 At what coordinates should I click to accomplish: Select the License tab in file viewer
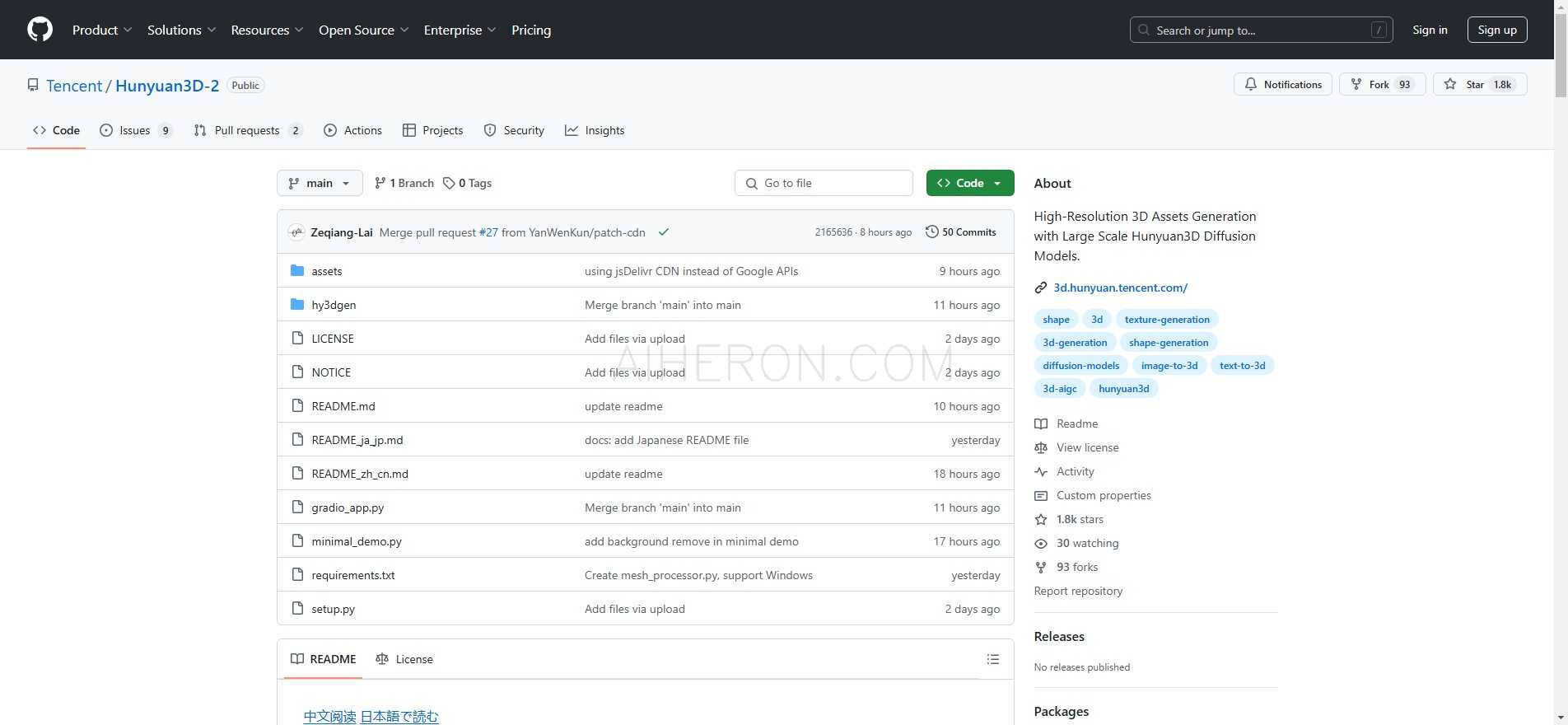coord(404,659)
